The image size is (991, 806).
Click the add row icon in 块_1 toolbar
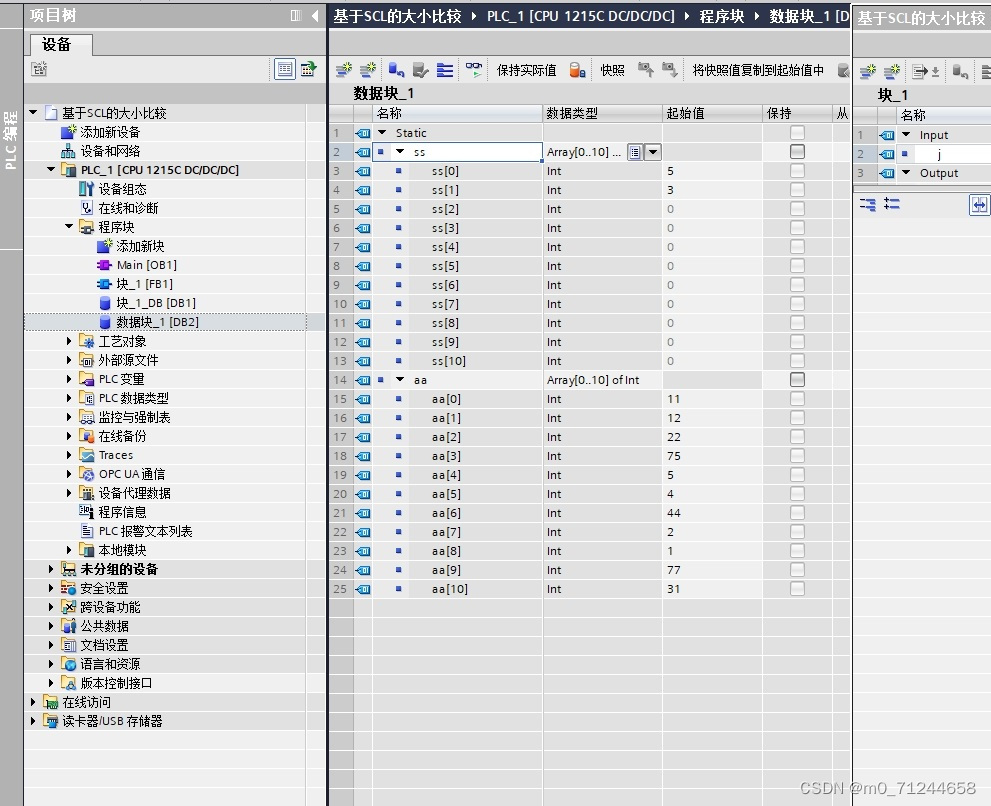coord(892,71)
